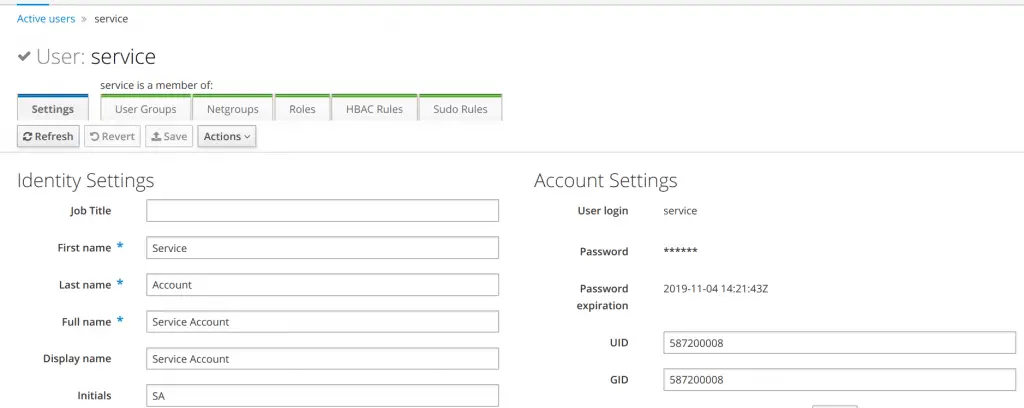The width and height of the screenshot is (1024, 408).
Task: Select the User login value service
Action: (680, 211)
